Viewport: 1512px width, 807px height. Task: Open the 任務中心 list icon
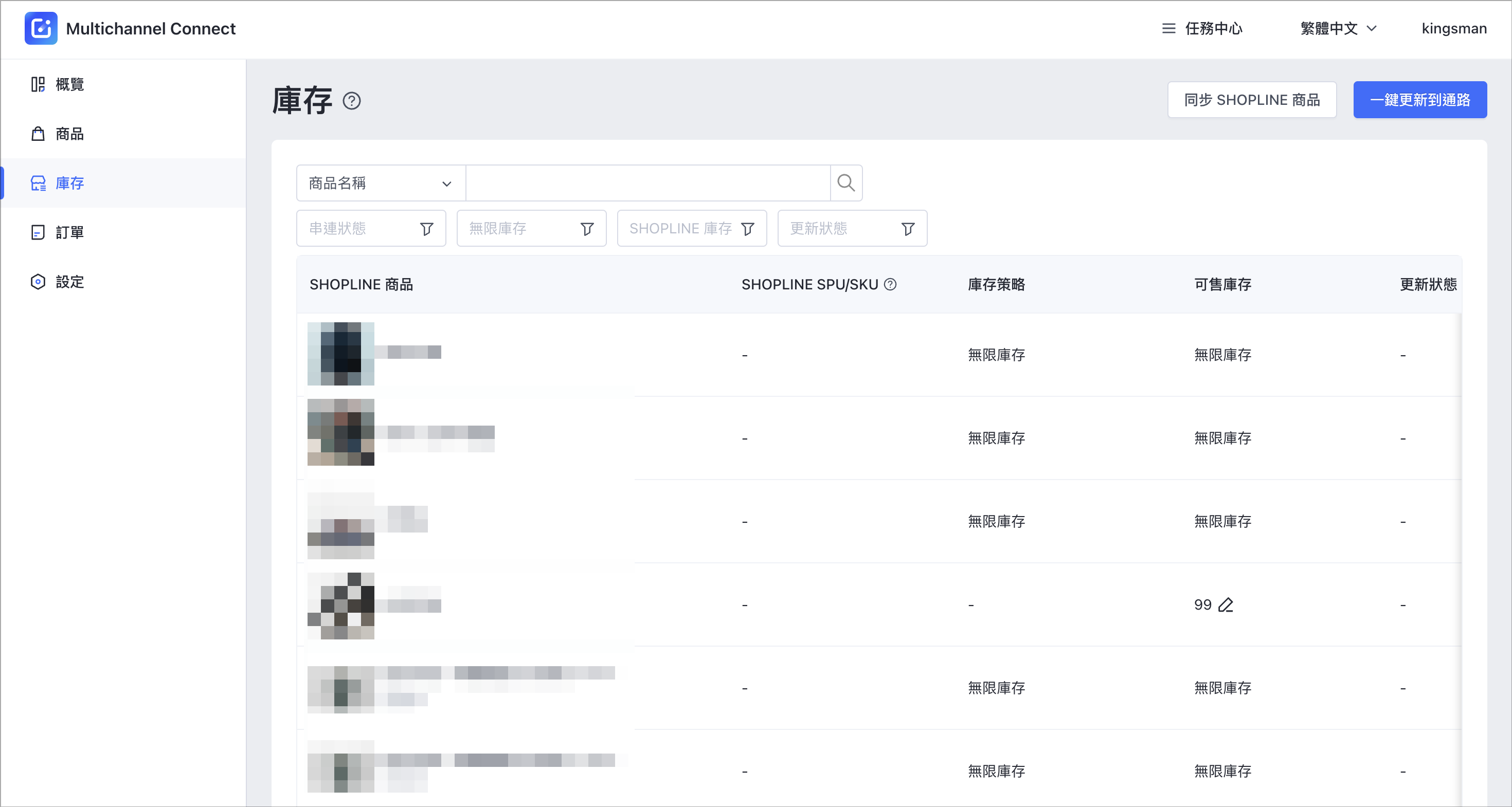[1168, 28]
